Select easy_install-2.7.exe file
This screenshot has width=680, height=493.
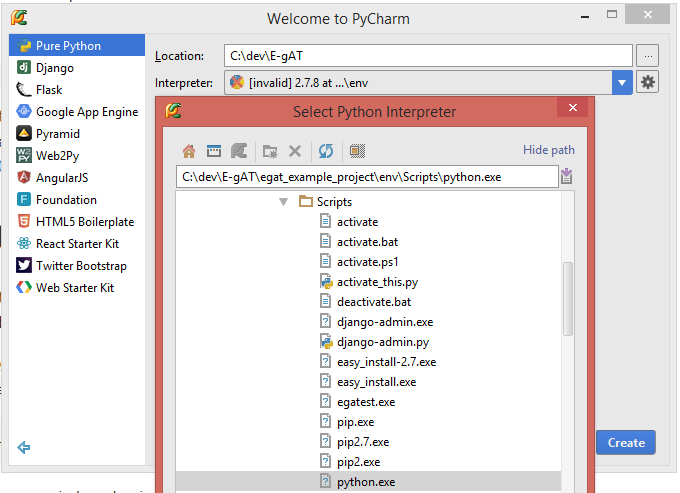pos(386,362)
